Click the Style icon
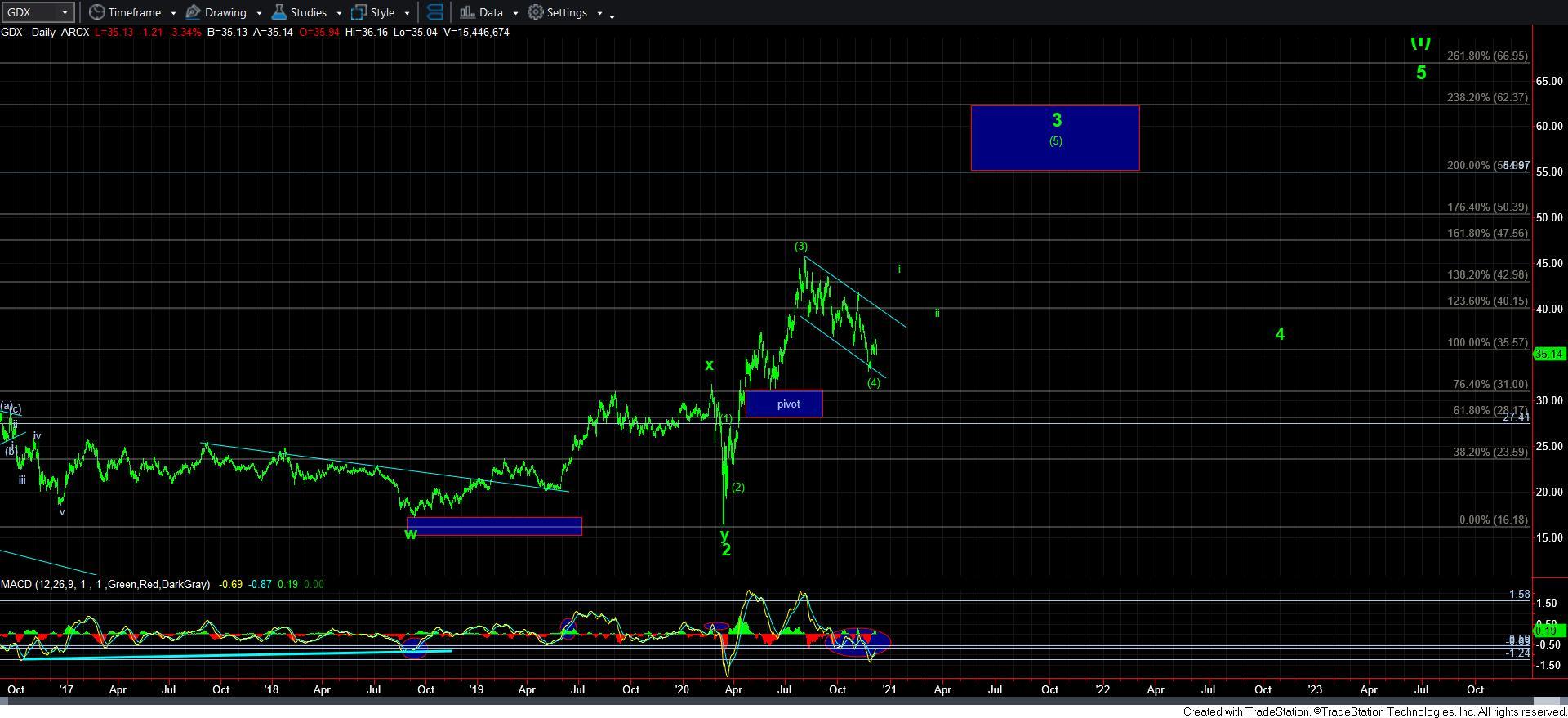 pyautogui.click(x=359, y=12)
